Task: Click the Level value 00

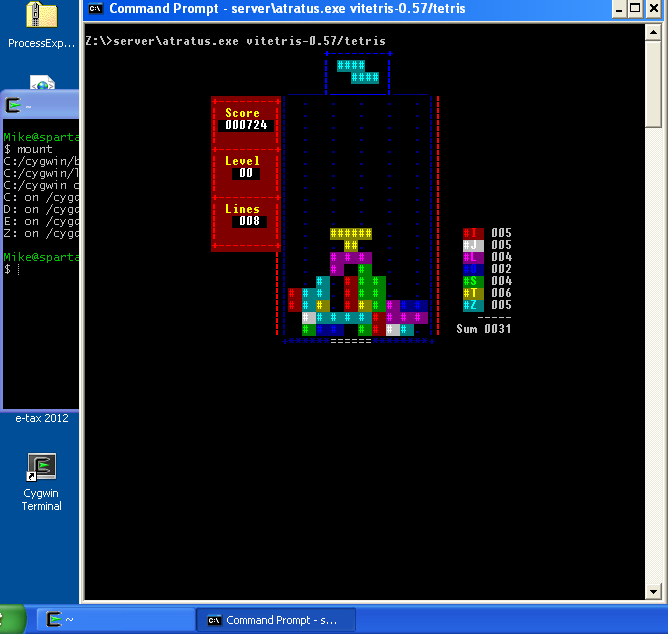Action: [x=246, y=173]
